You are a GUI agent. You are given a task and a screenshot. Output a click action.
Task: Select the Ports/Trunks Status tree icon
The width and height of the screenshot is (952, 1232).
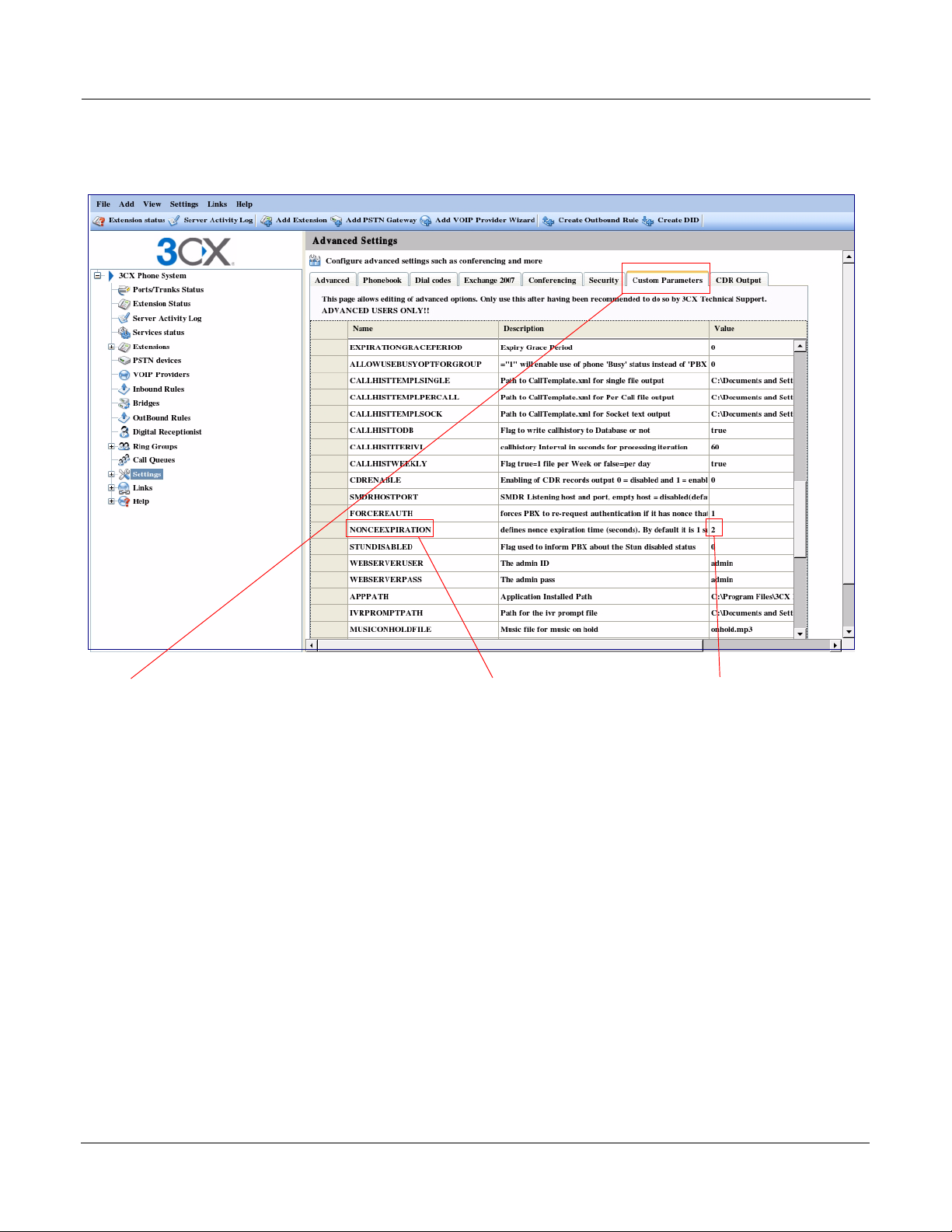click(124, 290)
